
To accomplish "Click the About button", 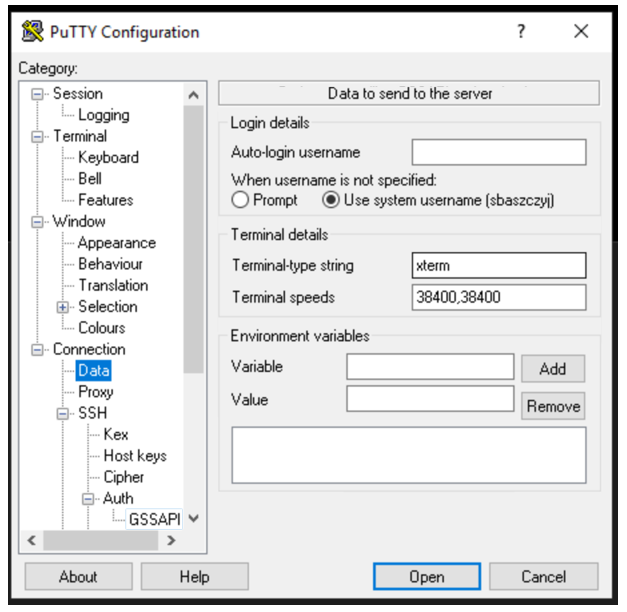I will point(78,576).
